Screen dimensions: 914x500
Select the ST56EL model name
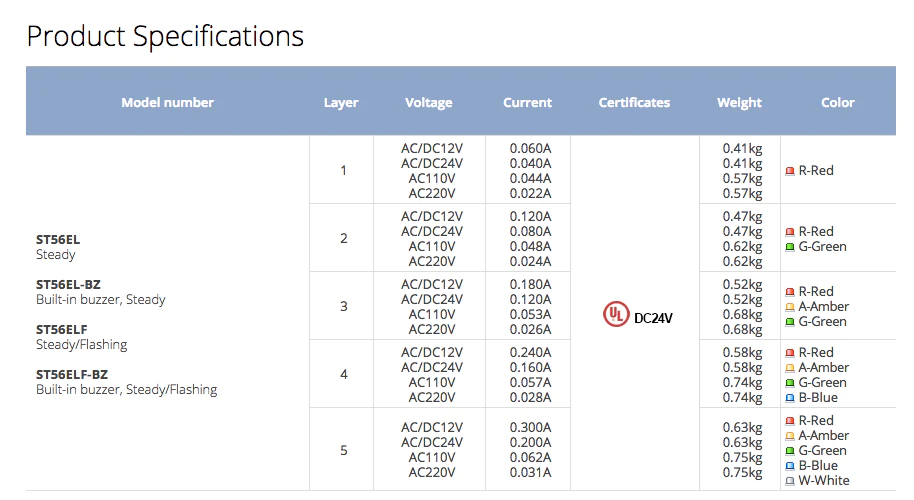(x=58, y=240)
